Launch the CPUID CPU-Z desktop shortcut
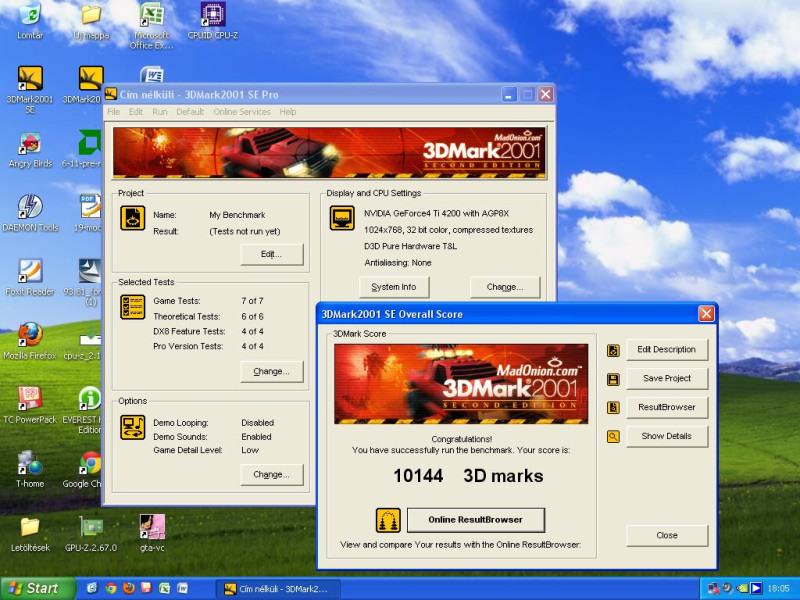Viewport: 800px width, 600px height. point(213,20)
